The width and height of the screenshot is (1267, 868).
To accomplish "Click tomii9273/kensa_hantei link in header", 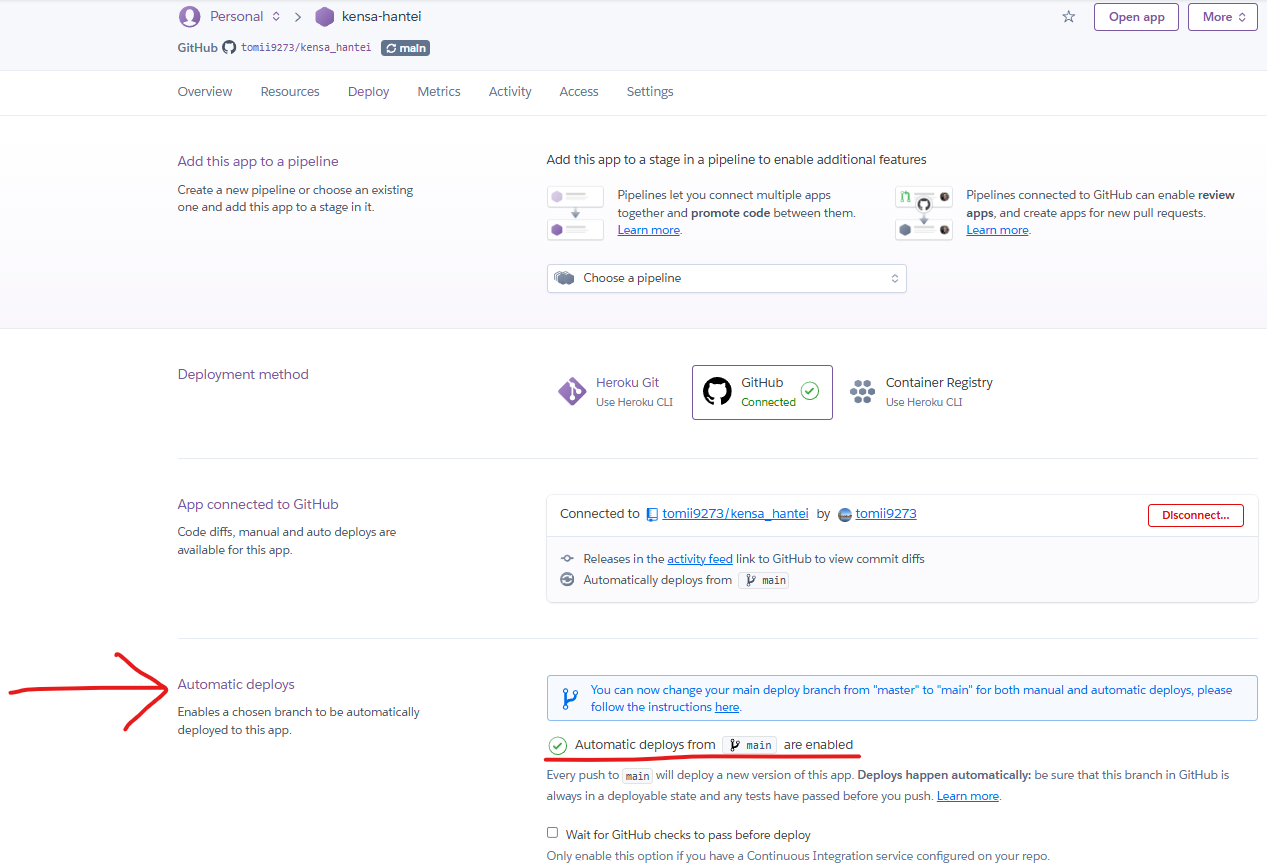I will point(306,47).
